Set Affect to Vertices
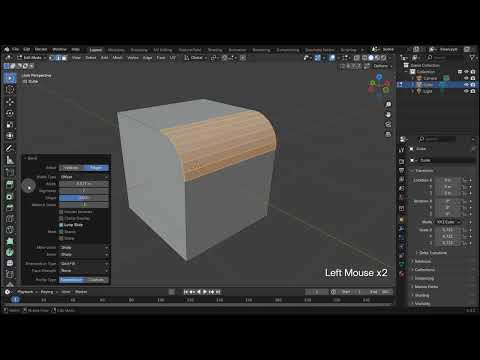Image resolution: width=480 pixels, height=360 pixels. pyautogui.click(x=71, y=168)
